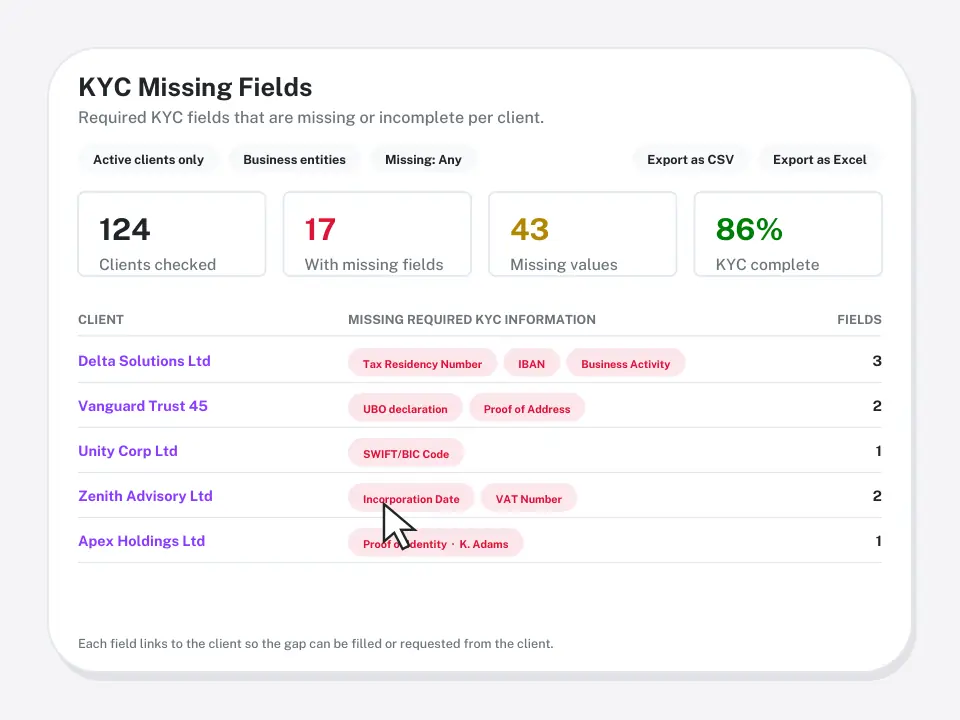Viewport: 960px width, 720px height.
Task: Click the footer note about field links
Action: coord(316,643)
